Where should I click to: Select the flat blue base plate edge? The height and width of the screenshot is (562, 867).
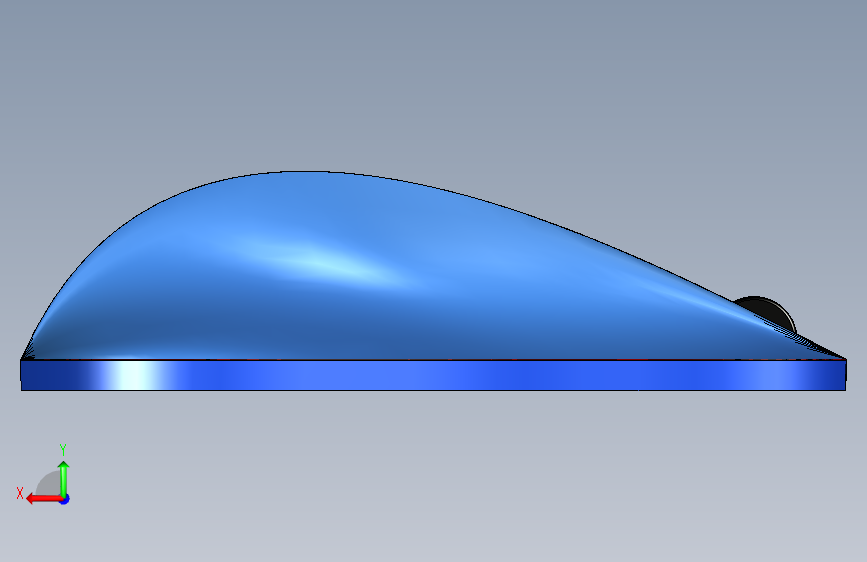[x=434, y=375]
